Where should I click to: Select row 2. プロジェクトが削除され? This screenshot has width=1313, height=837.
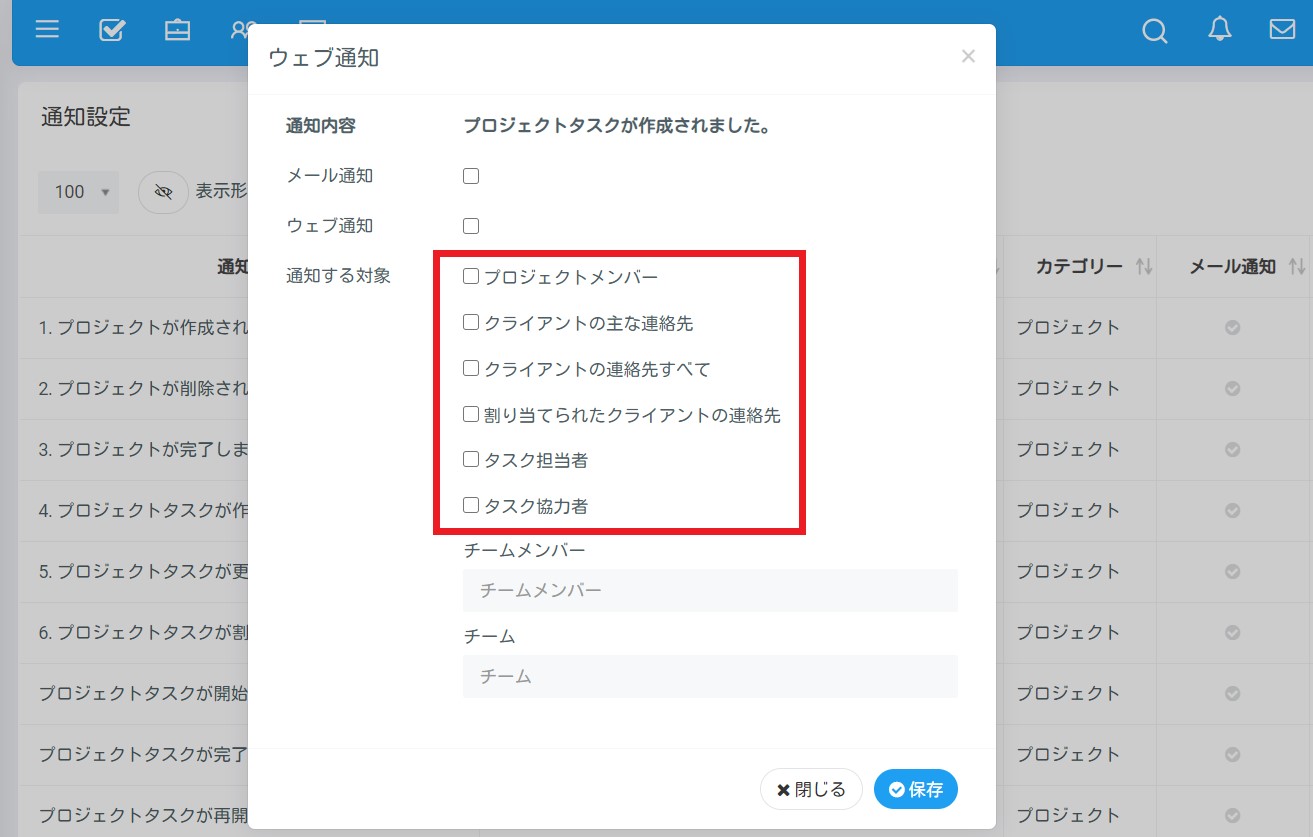click(x=143, y=389)
